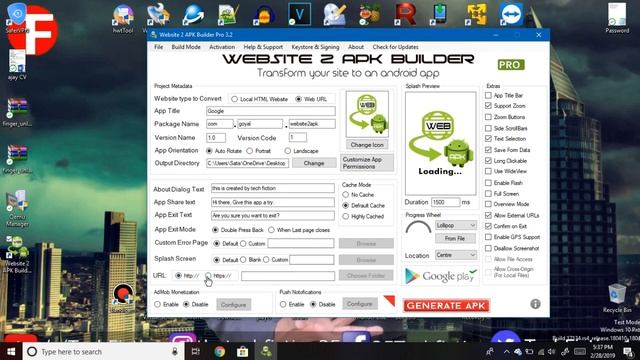This screenshot has width=640, height=360.
Task: Click Change Icon button
Action: point(367,144)
